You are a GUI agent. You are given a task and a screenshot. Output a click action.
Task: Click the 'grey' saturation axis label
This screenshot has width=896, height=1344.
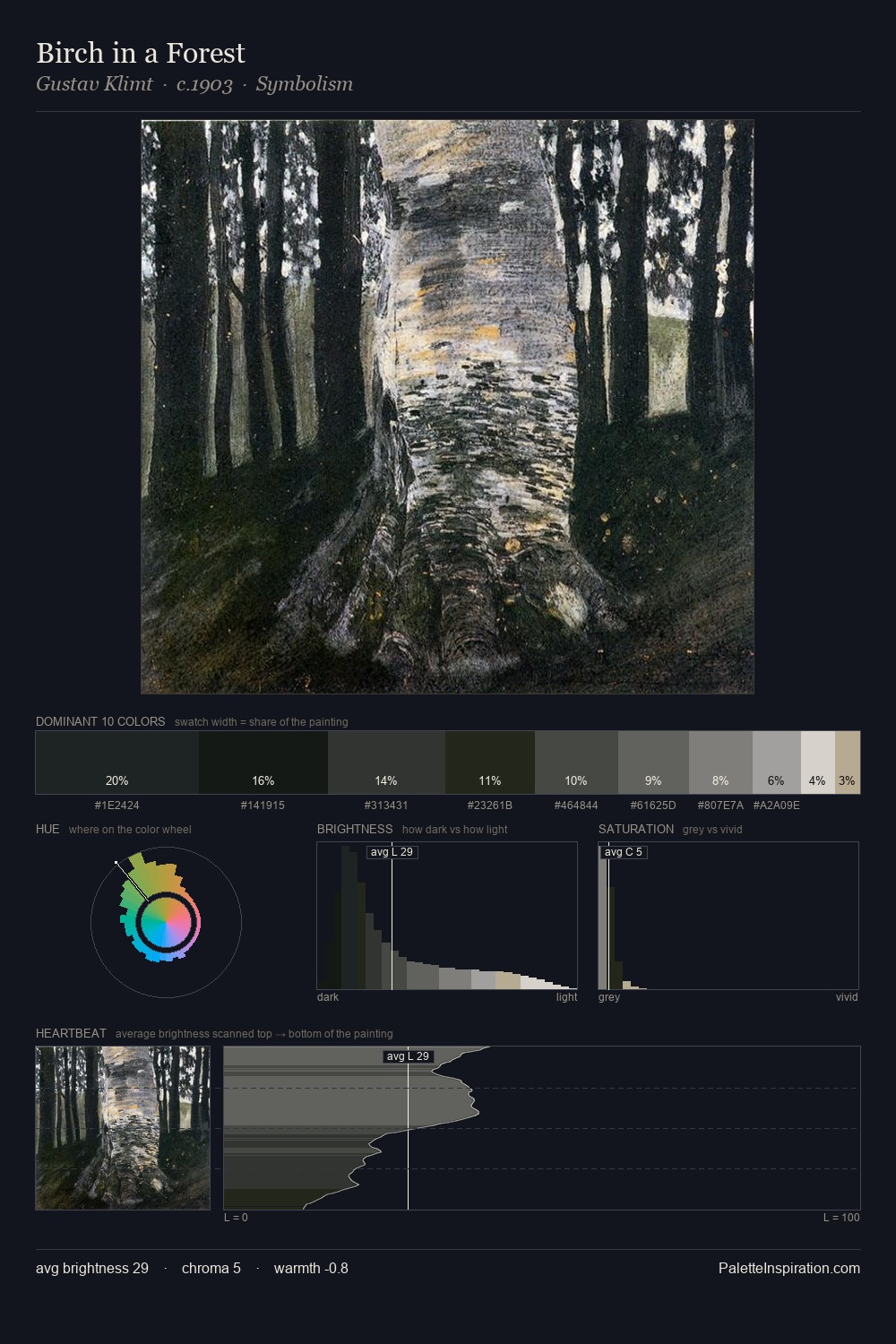[609, 997]
